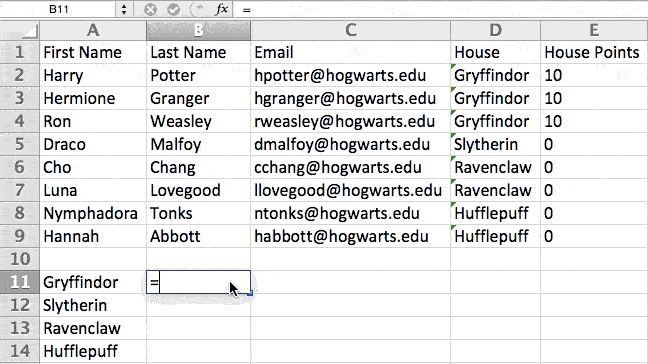Open the fx Insert Function icon

tap(222, 9)
